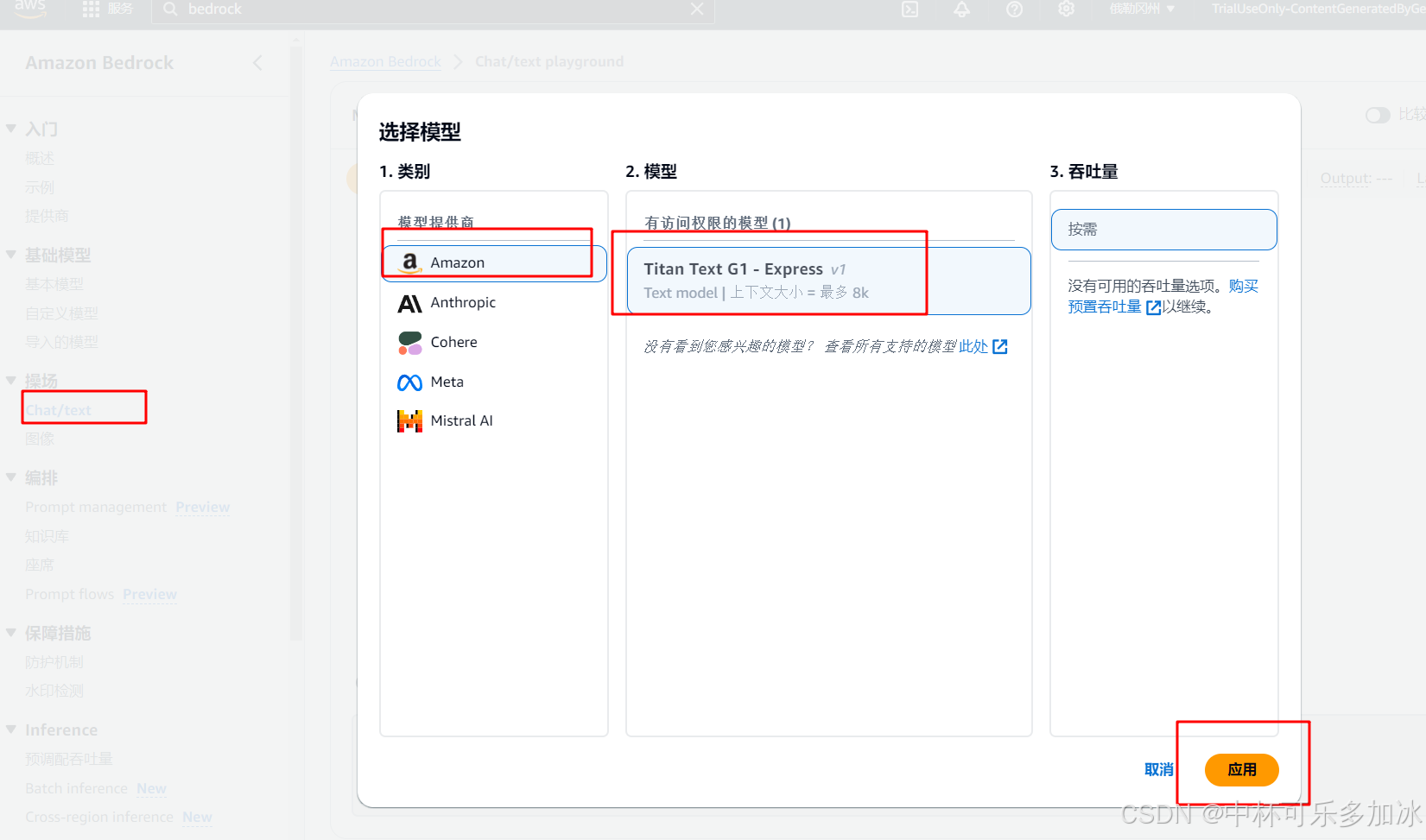Open 示例 in the sidebar
This screenshot has width=1426, height=840.
tap(40, 187)
